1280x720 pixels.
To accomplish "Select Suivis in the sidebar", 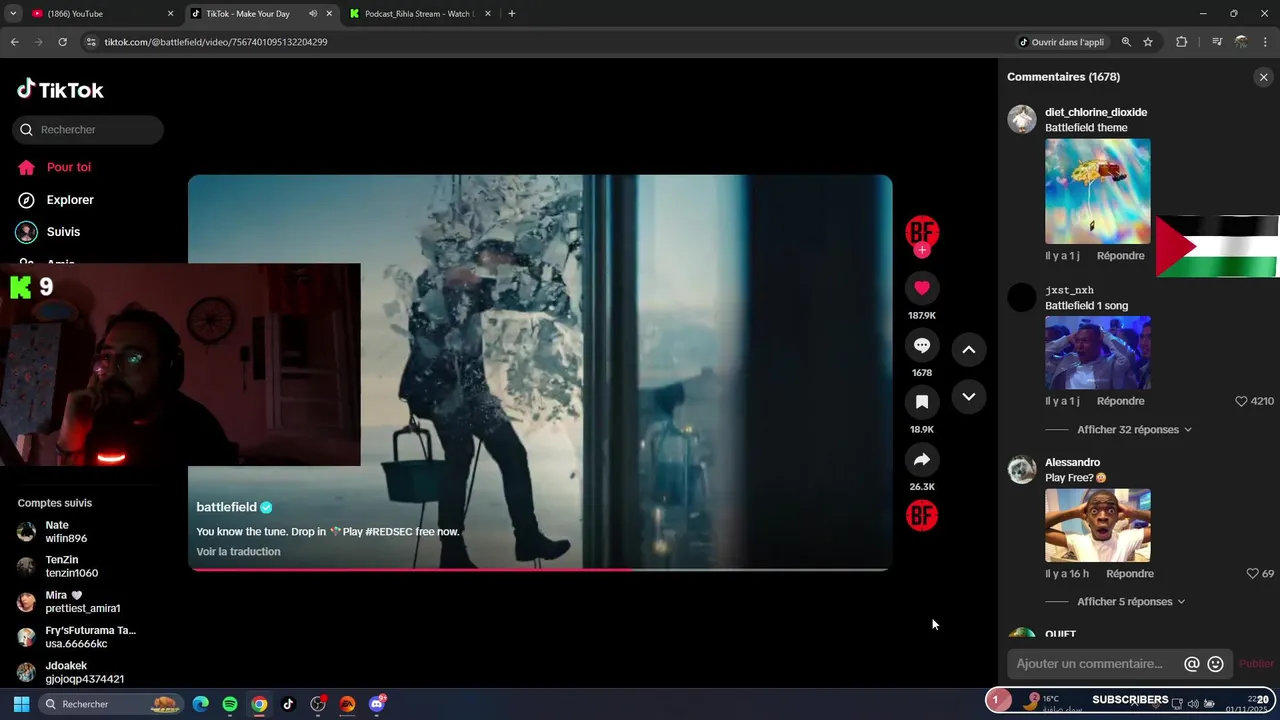I will (x=63, y=232).
